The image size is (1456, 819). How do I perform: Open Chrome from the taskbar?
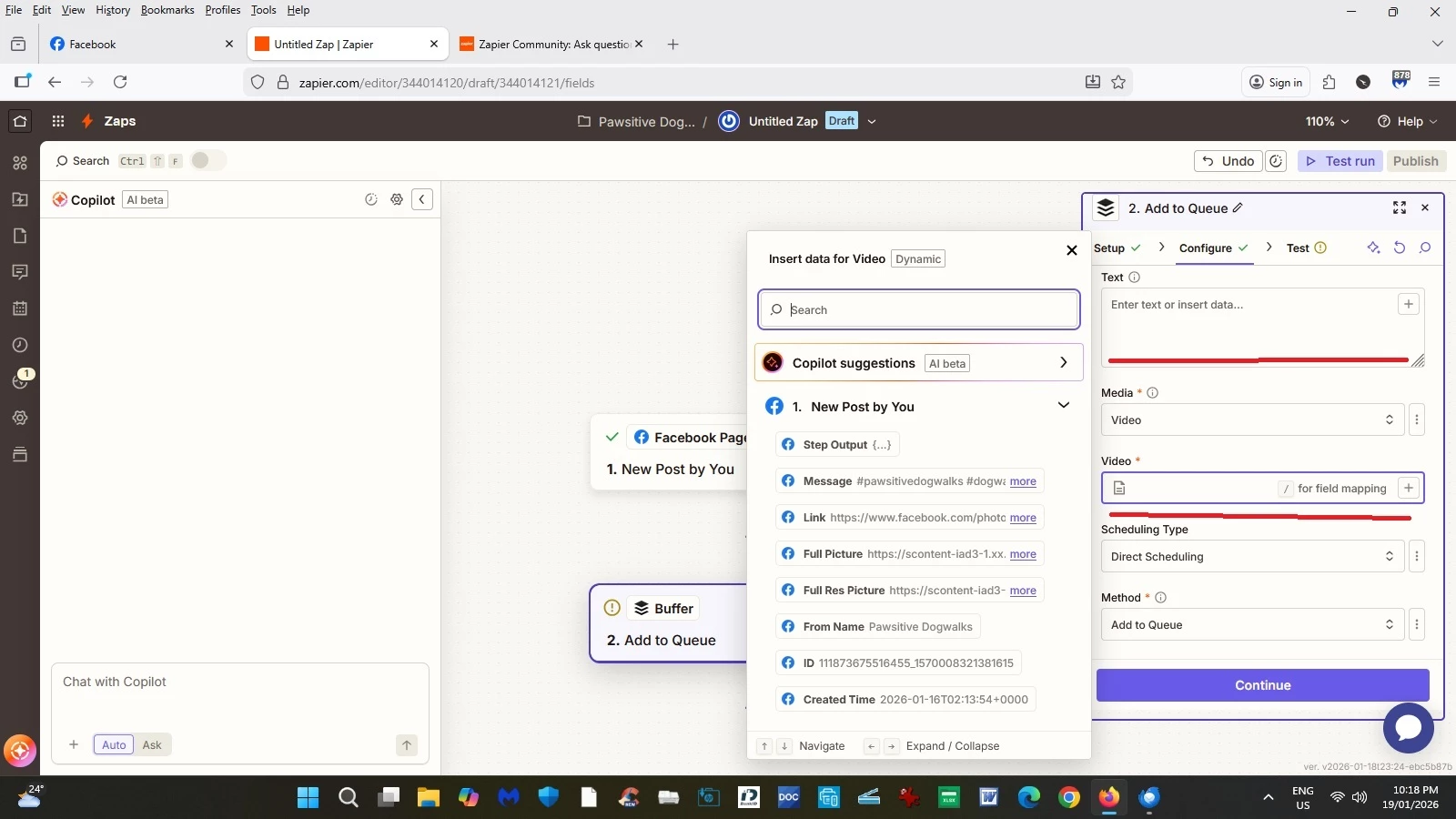pyautogui.click(x=1069, y=798)
